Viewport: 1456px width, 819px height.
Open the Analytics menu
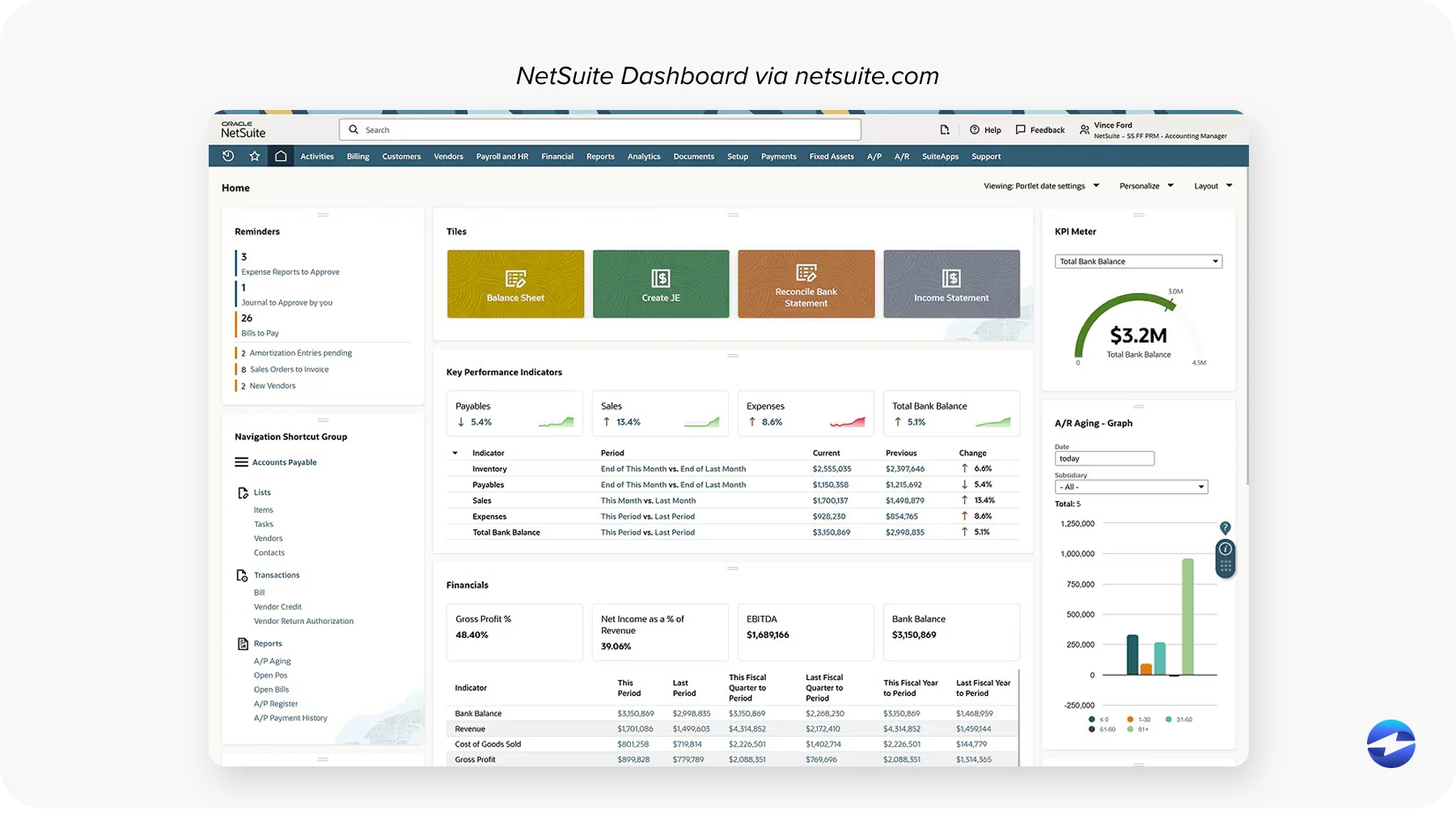tap(644, 157)
